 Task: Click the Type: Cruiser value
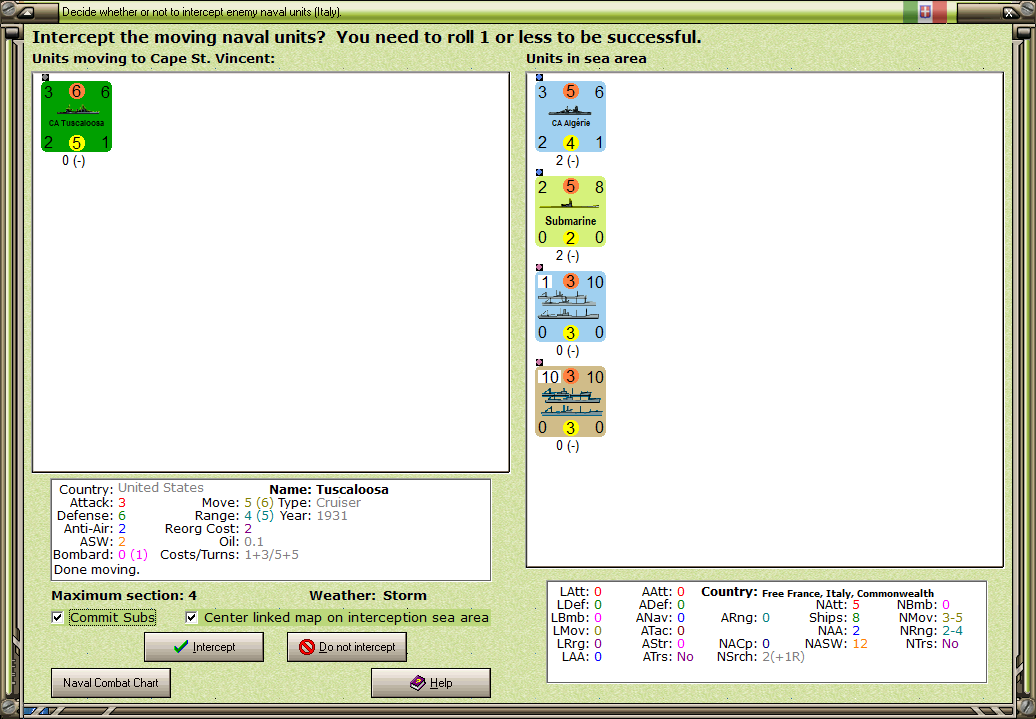[338, 503]
